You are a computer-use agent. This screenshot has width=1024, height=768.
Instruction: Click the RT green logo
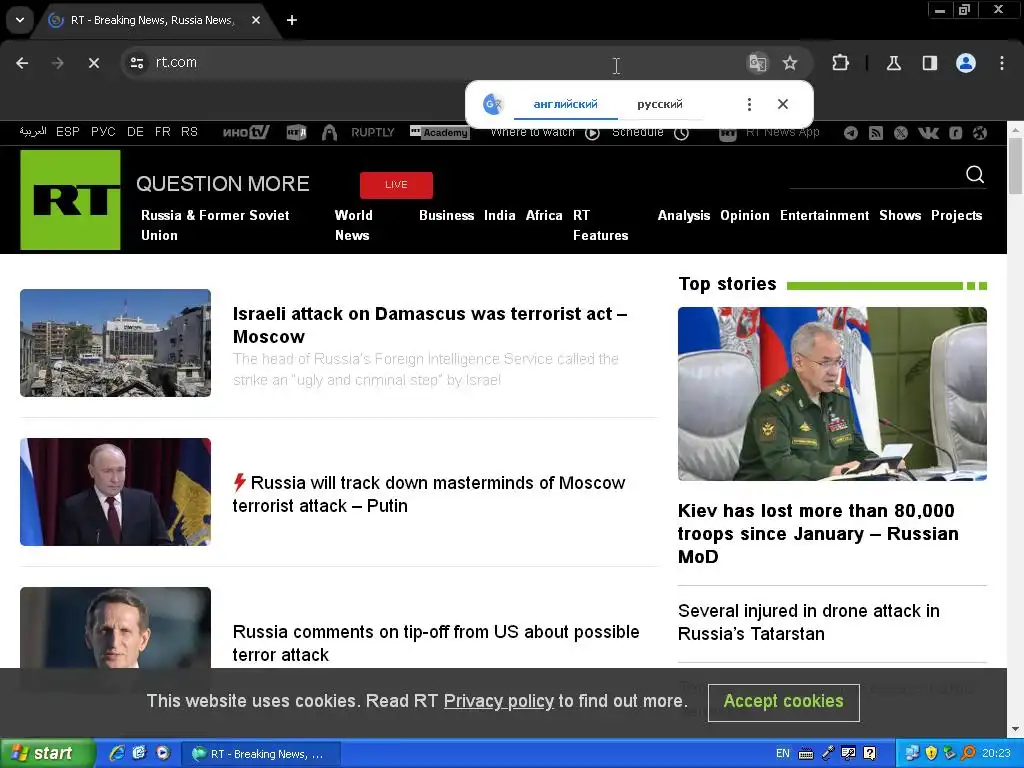(x=70, y=200)
